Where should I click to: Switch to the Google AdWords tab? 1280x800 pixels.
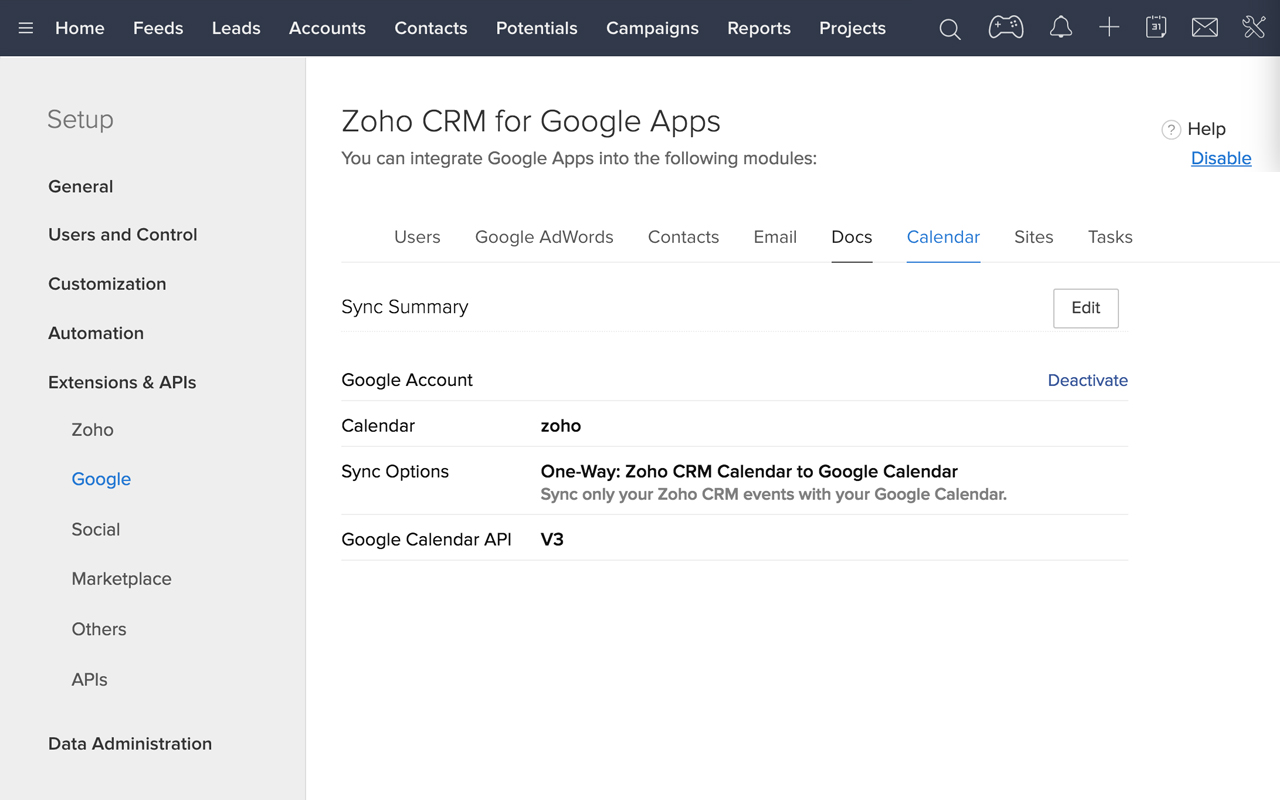[544, 237]
